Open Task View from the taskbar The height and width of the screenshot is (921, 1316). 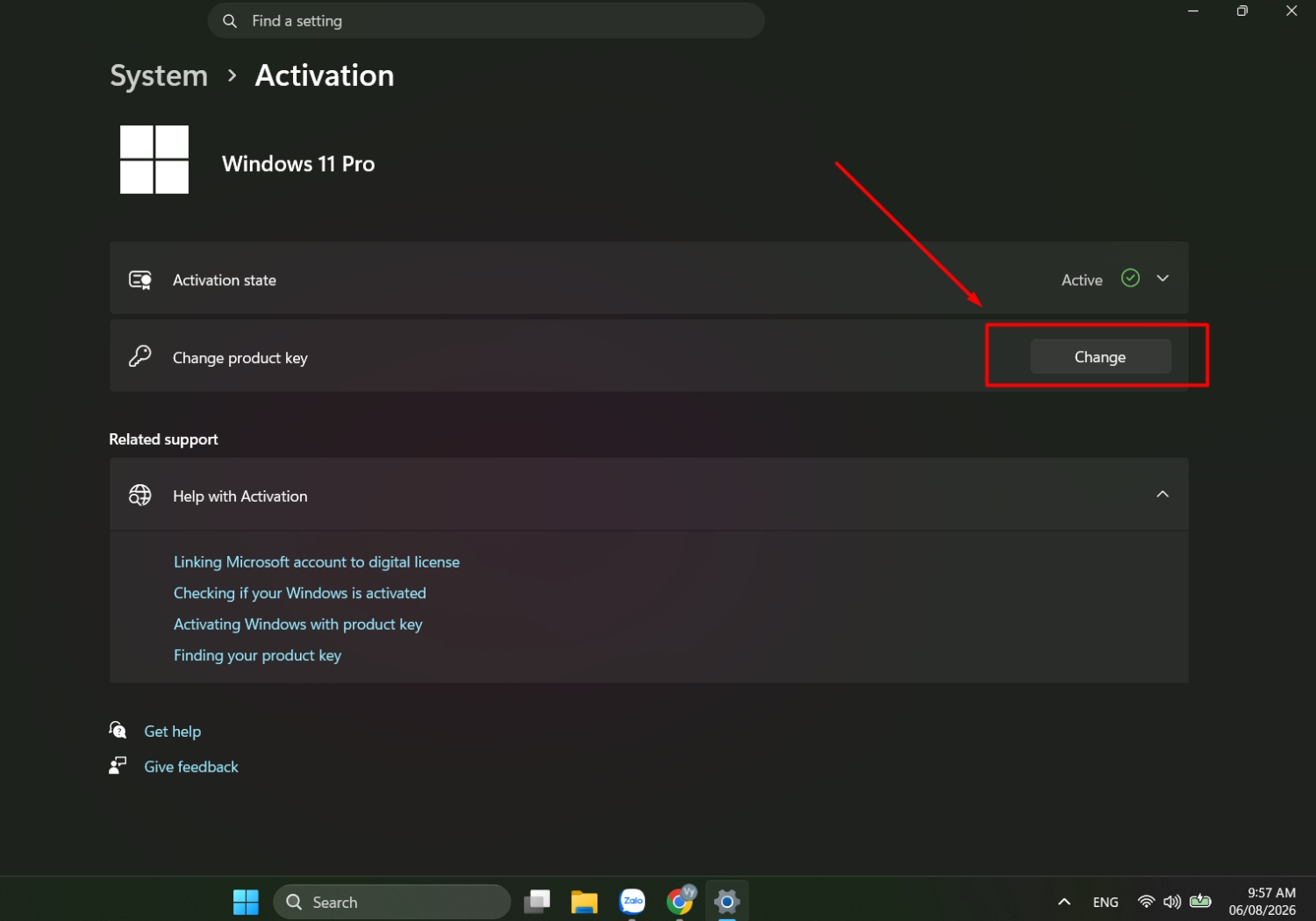click(x=537, y=902)
